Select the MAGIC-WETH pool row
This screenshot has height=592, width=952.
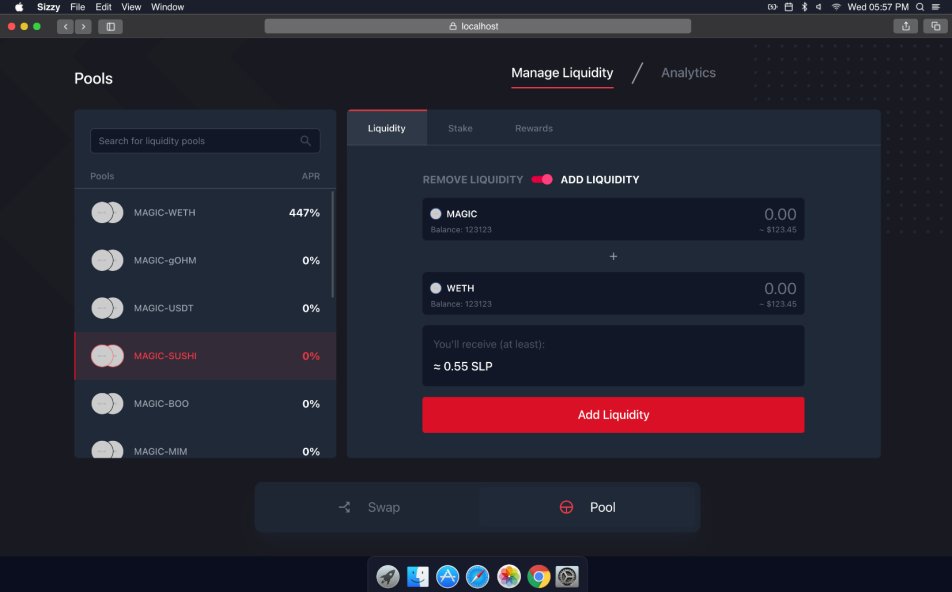tap(205, 213)
